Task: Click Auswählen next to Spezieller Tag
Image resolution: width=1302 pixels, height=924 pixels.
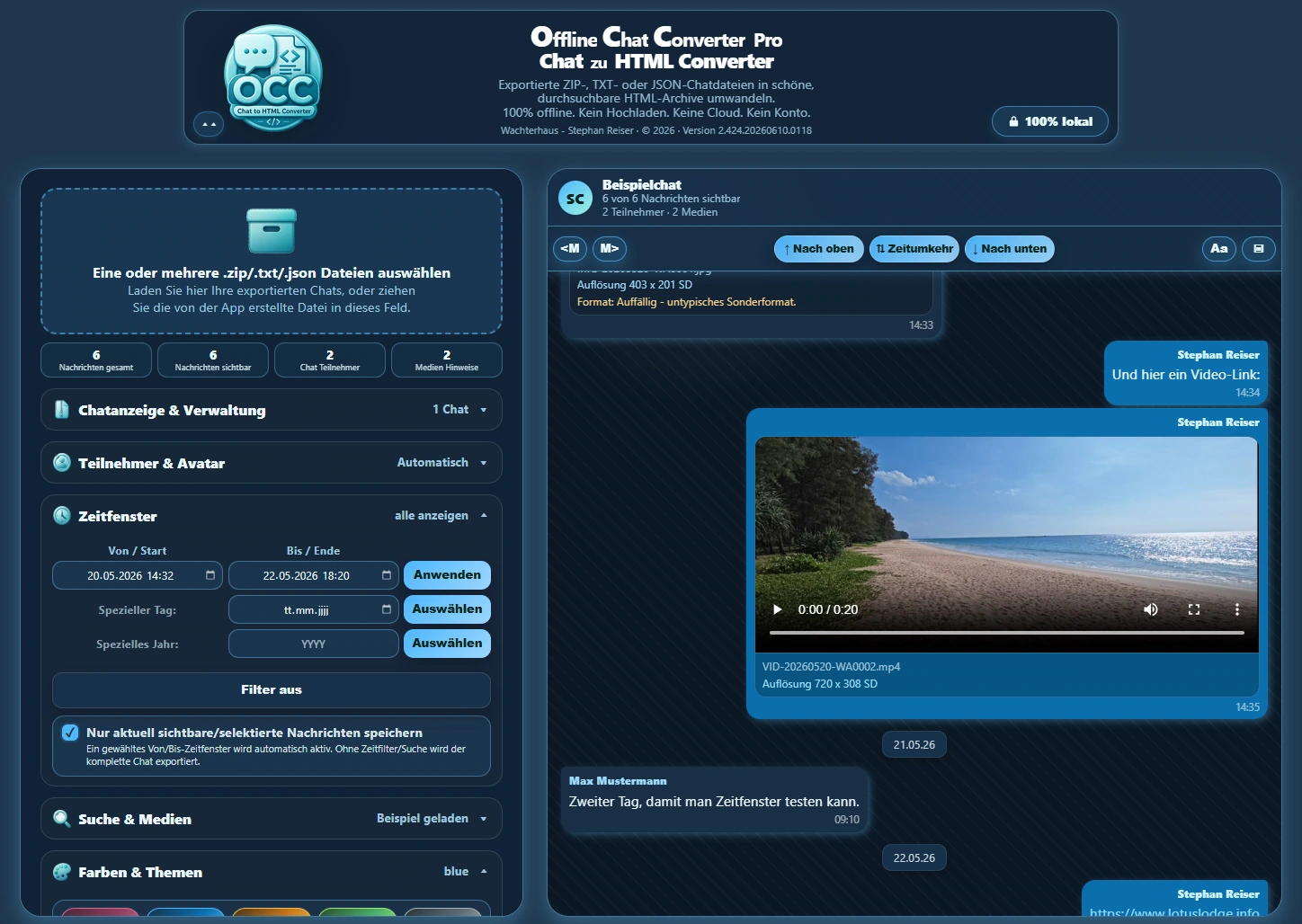Action: coord(447,609)
